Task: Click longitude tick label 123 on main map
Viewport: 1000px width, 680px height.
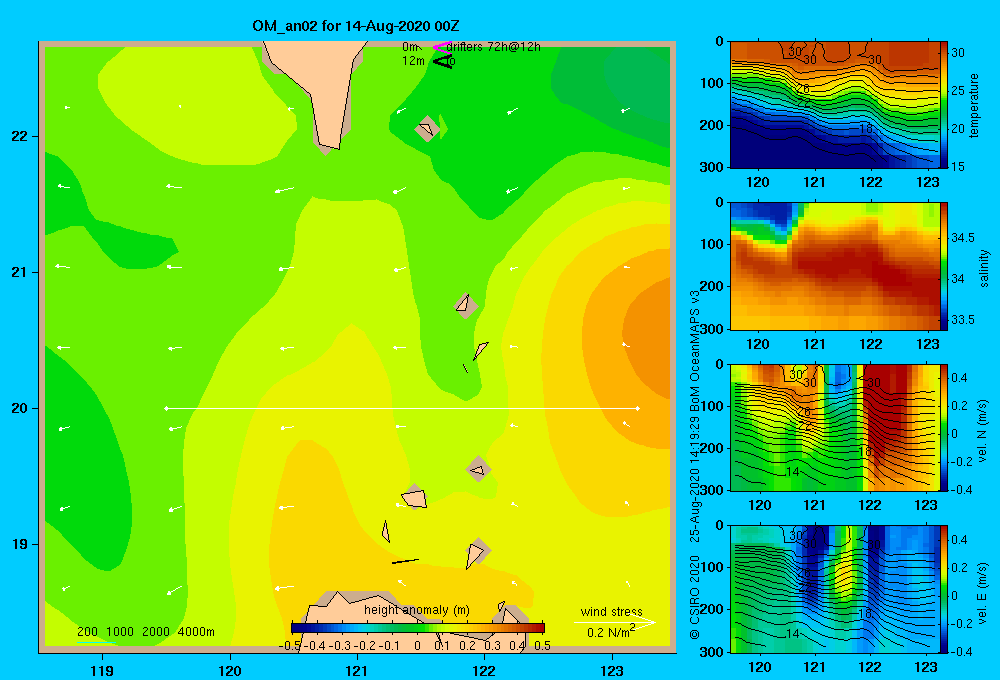Action: click(x=612, y=670)
